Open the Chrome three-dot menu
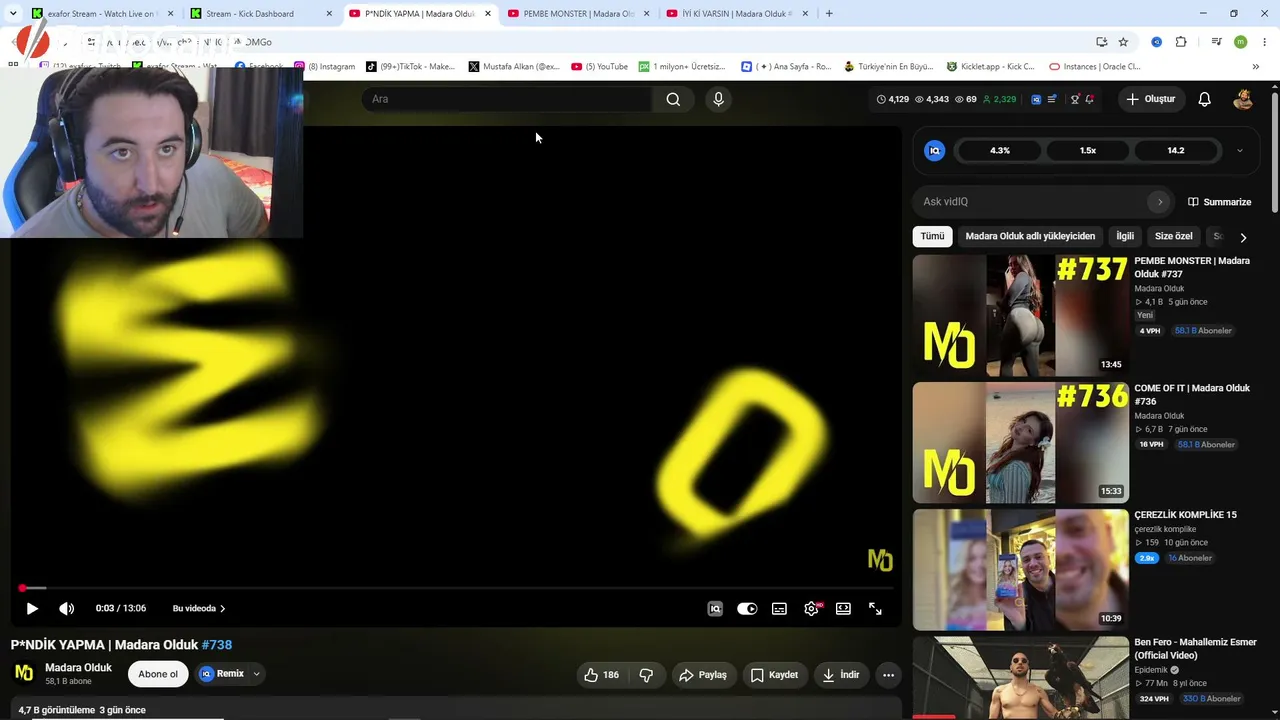1280x720 pixels. tap(1263, 42)
